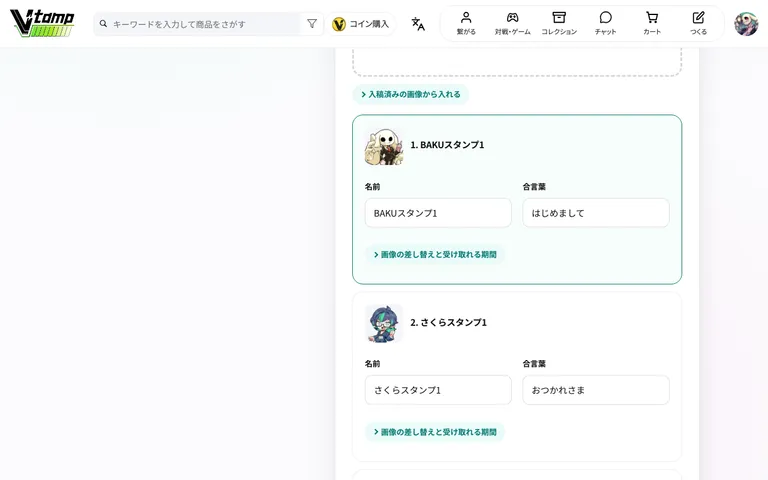Open the search filter funnel icon
Screen dimensions: 768x480
[x=312, y=24]
